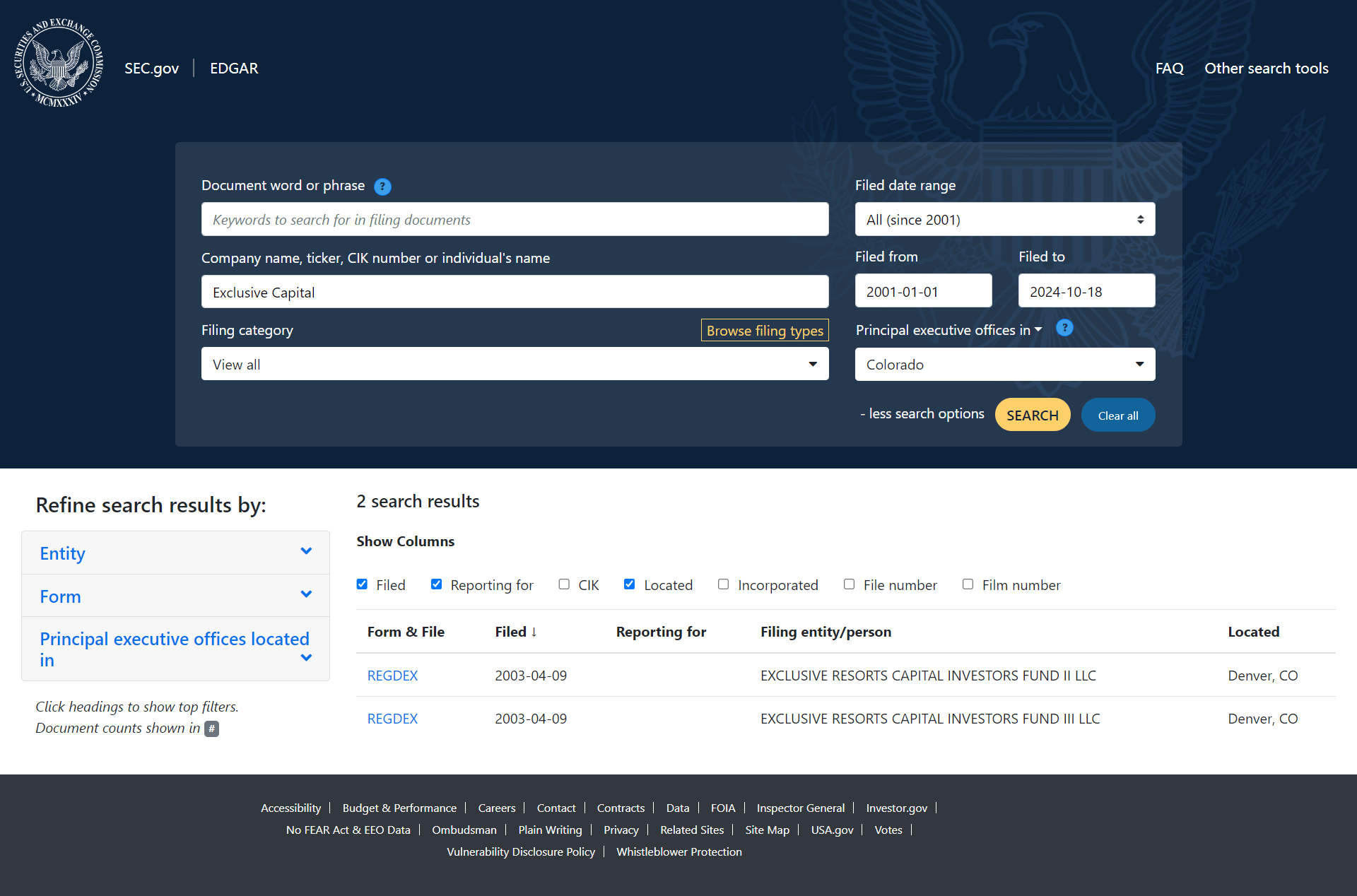Open the Ombudsman footer link
This screenshot has width=1357, height=896.
[x=464, y=830]
